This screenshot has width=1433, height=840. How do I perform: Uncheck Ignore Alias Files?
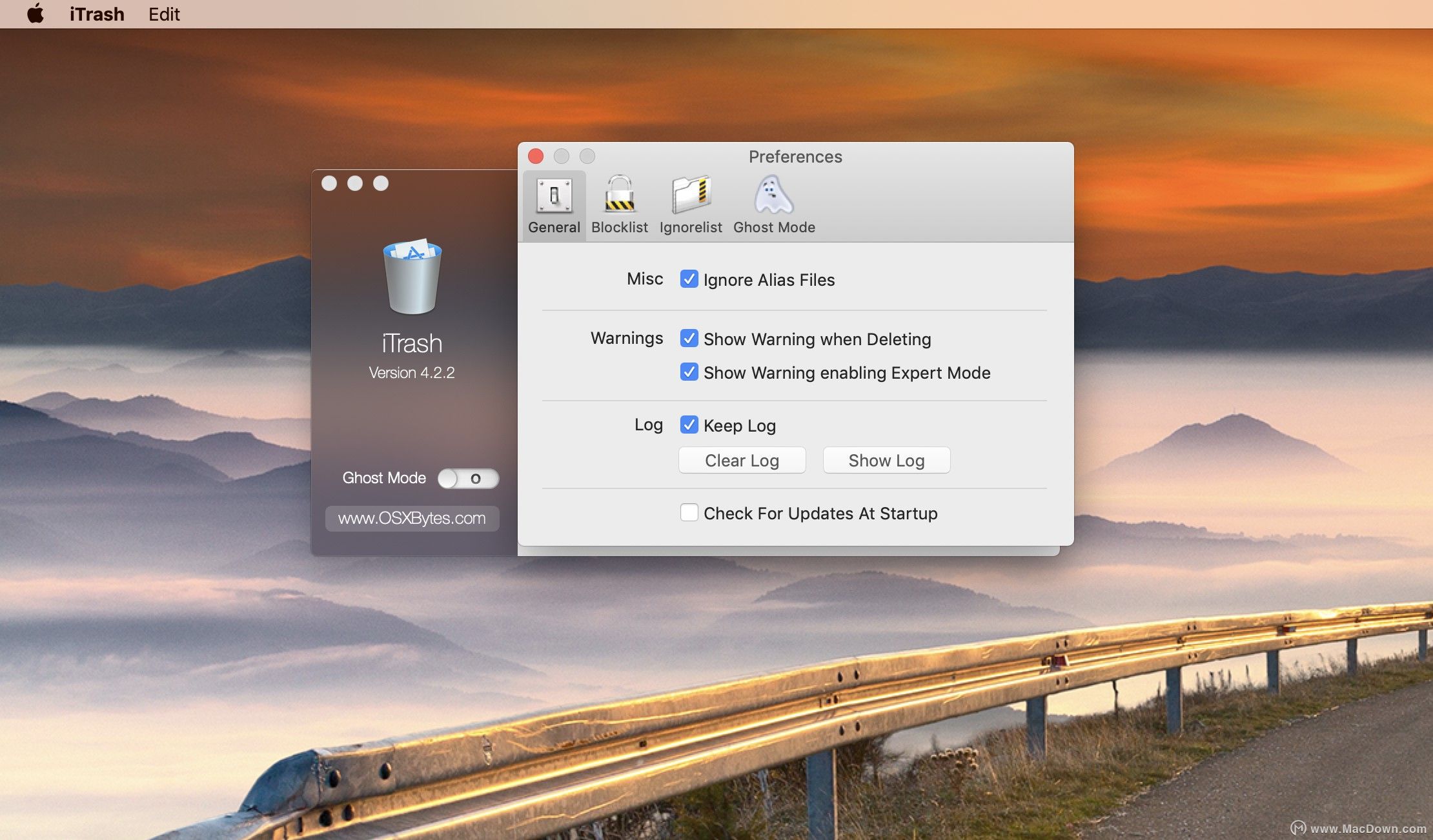coord(689,279)
